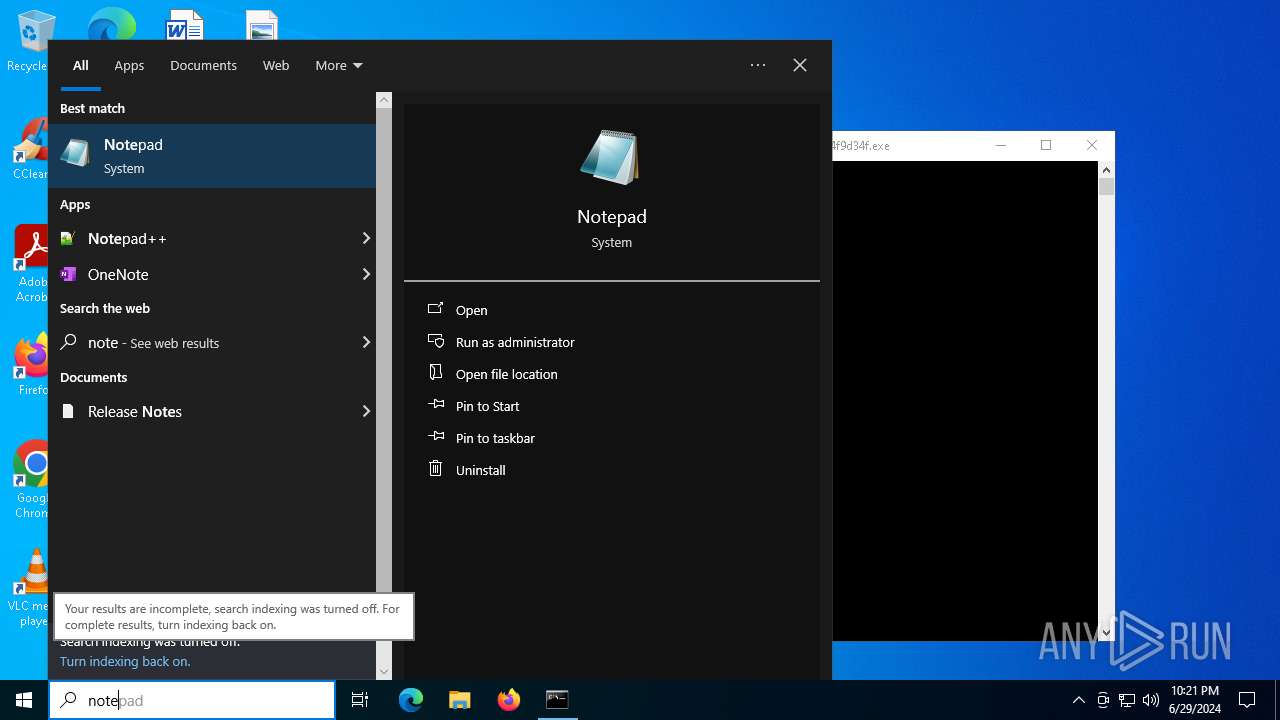Image resolution: width=1280 pixels, height=720 pixels.
Task: Open Task View on the taskbar
Action: [360, 700]
